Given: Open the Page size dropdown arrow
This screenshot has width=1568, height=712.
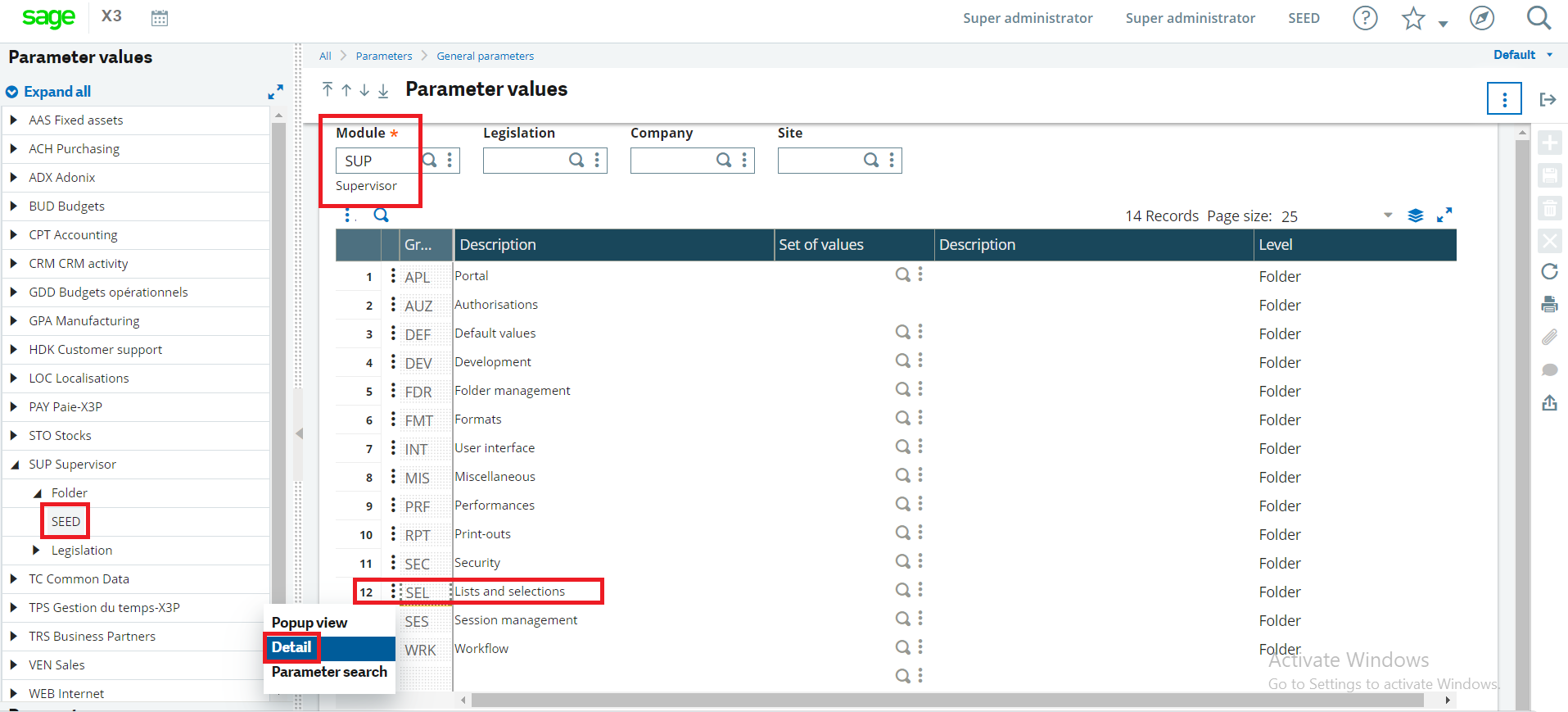Looking at the screenshot, I should (1388, 215).
